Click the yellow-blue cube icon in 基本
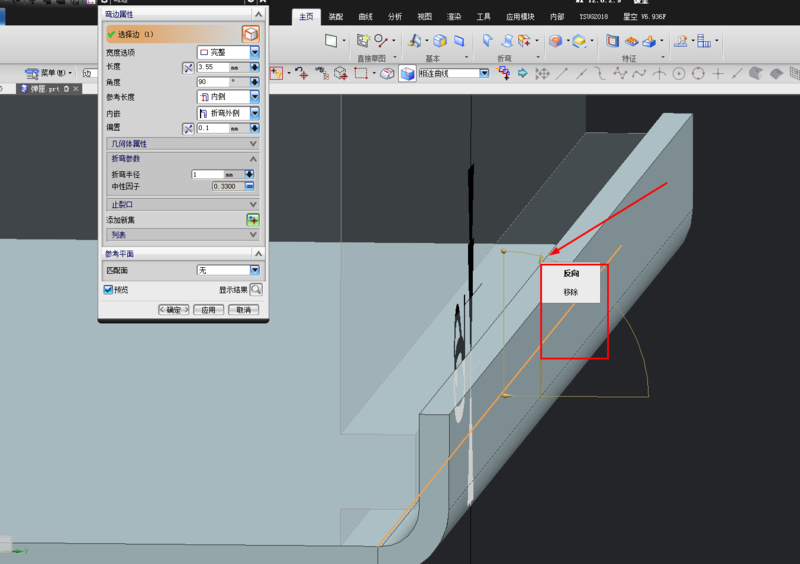 [x=440, y=40]
